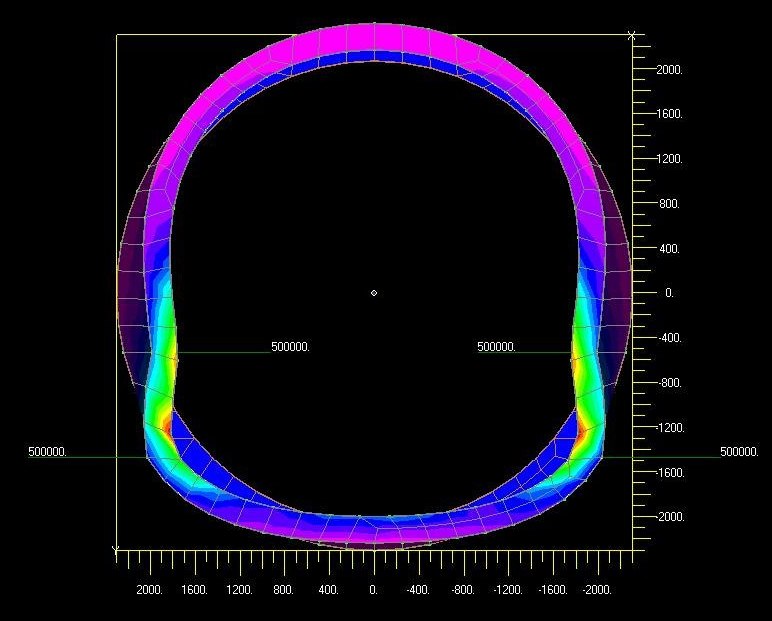Select horizontal axis label 2000.
The height and width of the screenshot is (621, 772).
coord(150,589)
